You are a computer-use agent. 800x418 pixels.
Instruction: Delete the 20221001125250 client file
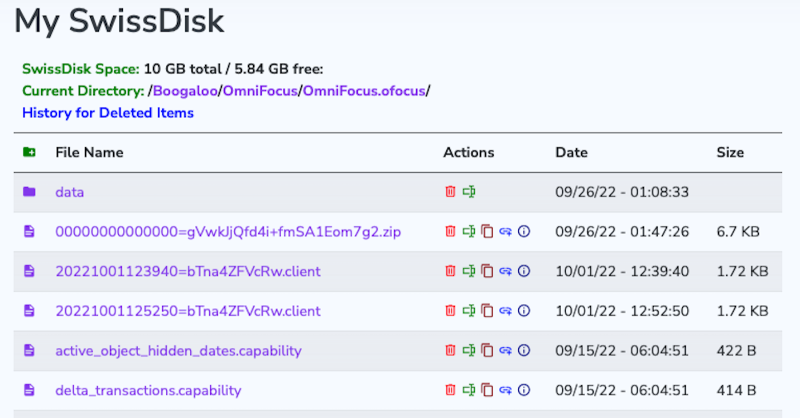(x=450, y=311)
